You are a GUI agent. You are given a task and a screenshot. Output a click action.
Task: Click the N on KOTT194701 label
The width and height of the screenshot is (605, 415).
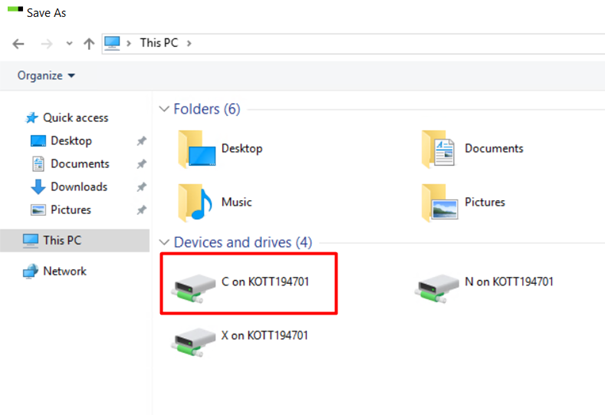pos(509,282)
